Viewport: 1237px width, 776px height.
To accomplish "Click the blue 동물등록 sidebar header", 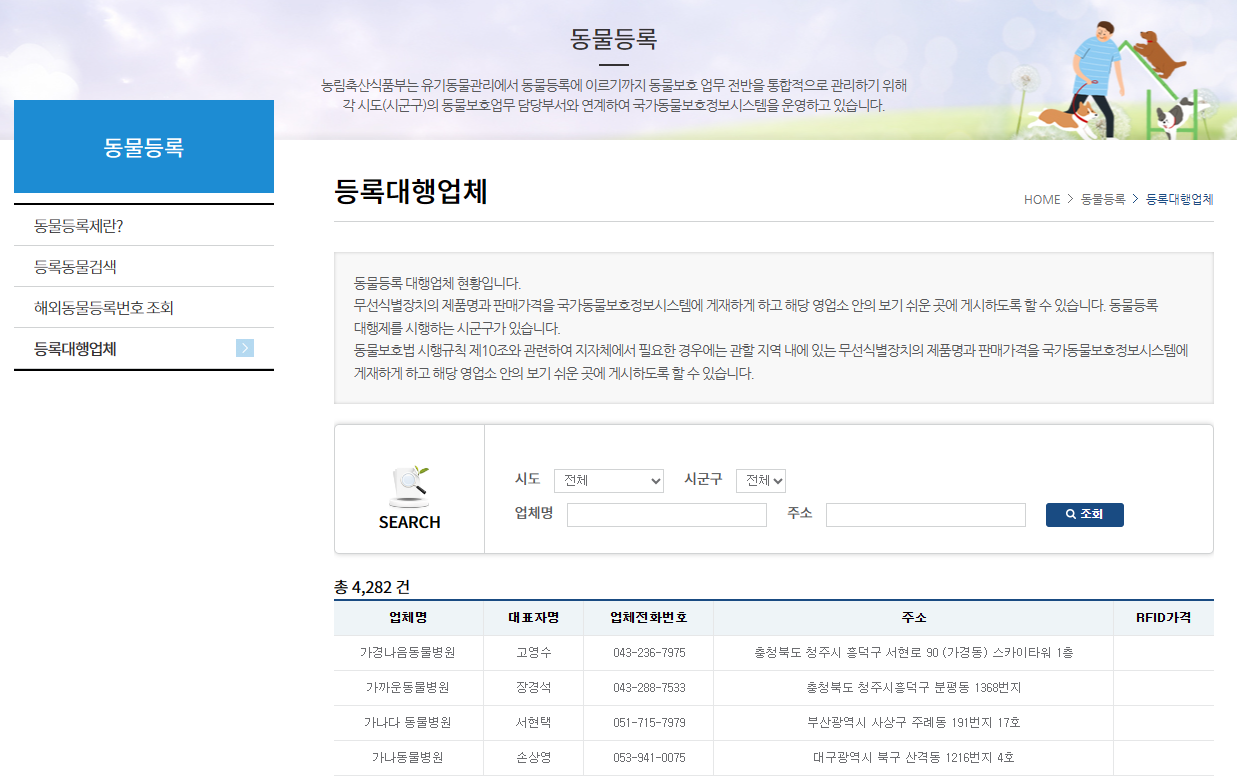I will tap(143, 146).
